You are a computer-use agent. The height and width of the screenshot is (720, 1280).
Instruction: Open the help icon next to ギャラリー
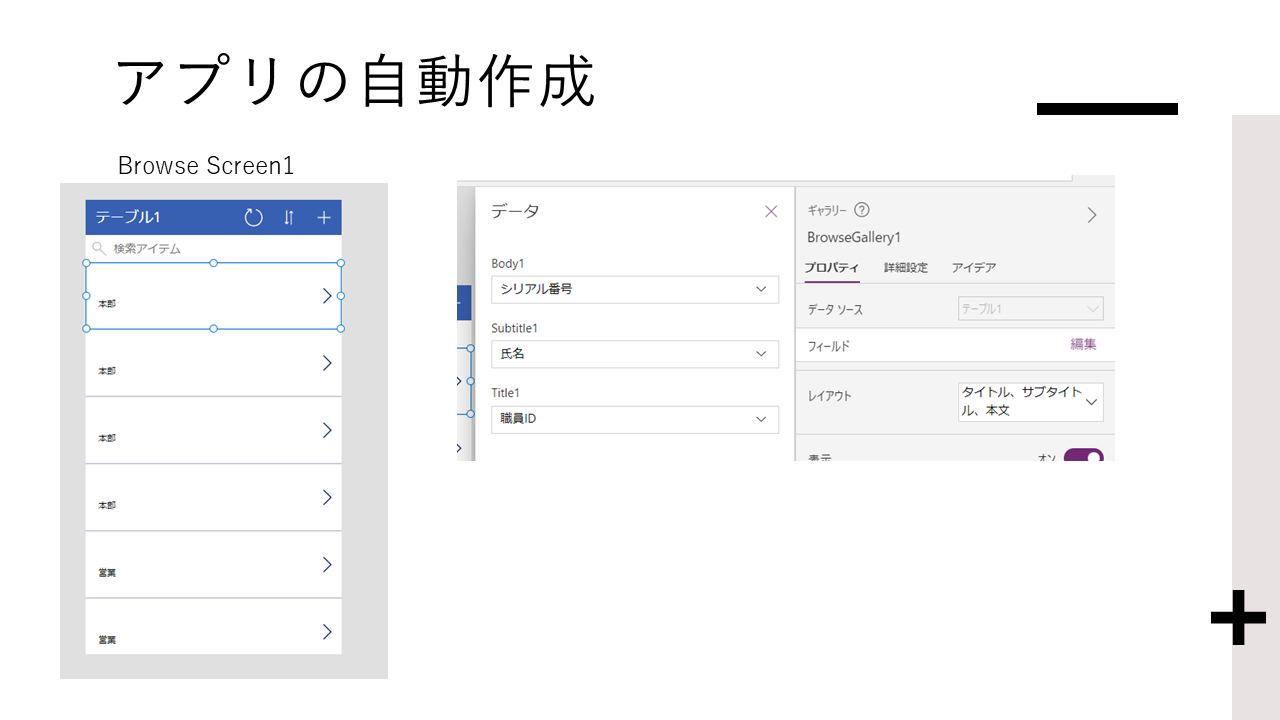[862, 210]
